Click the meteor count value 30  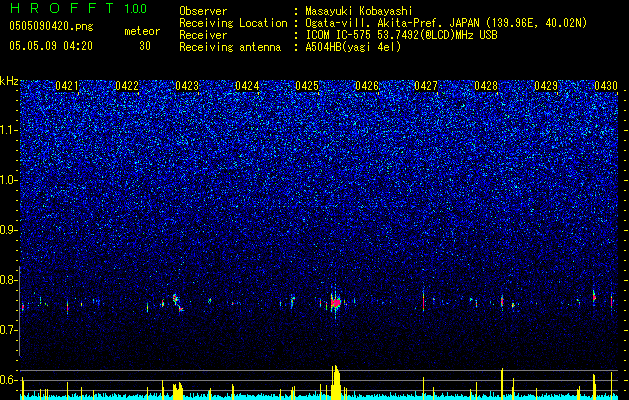pos(145,46)
